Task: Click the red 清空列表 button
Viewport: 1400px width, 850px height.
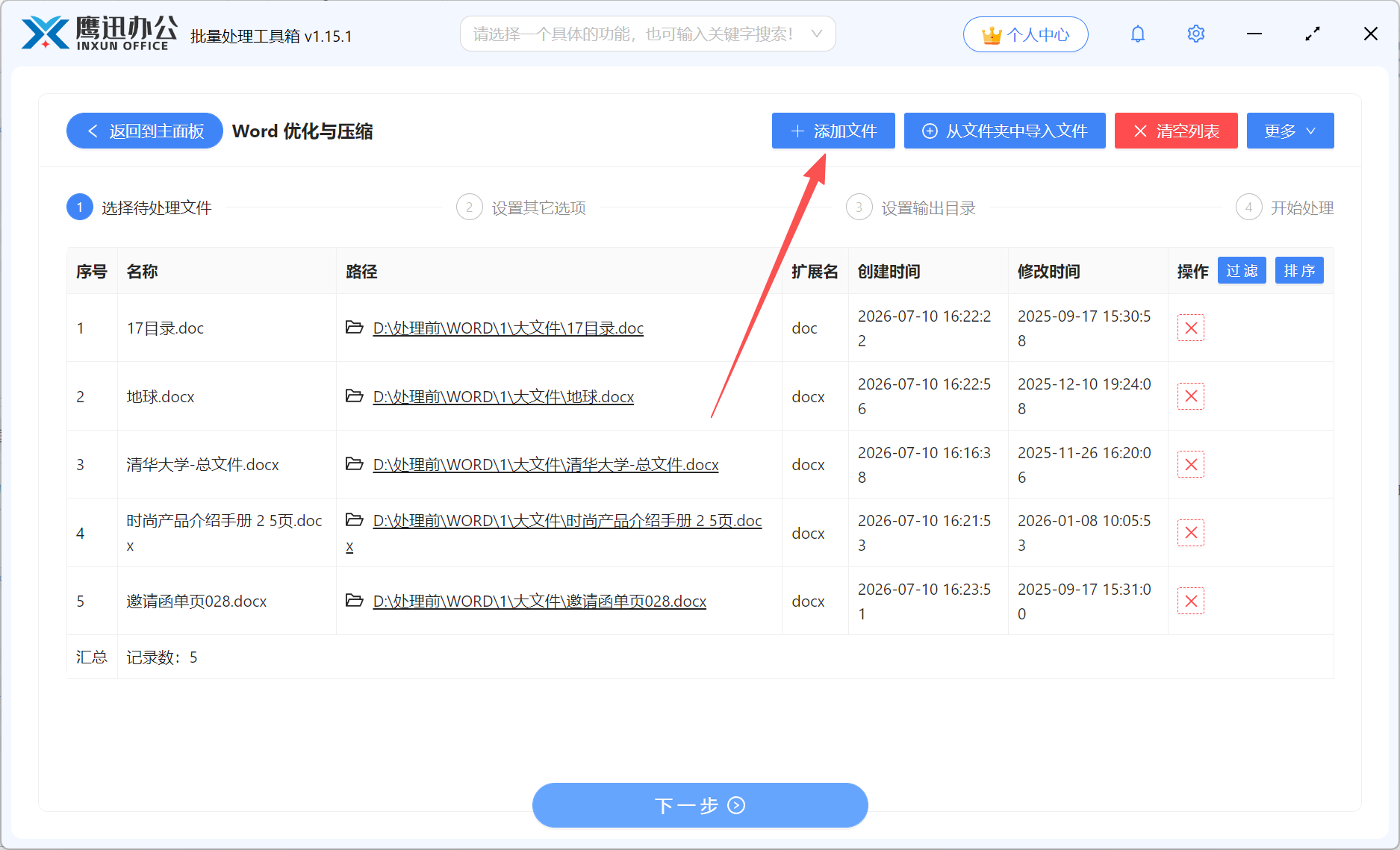Action: 1176,131
